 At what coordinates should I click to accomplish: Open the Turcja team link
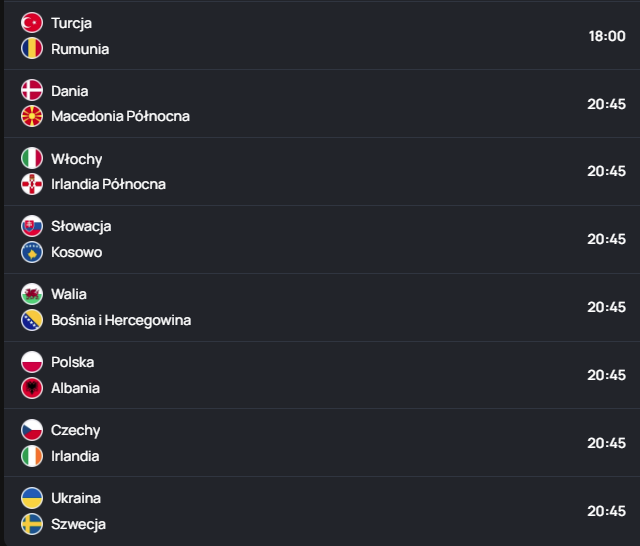pos(71,23)
